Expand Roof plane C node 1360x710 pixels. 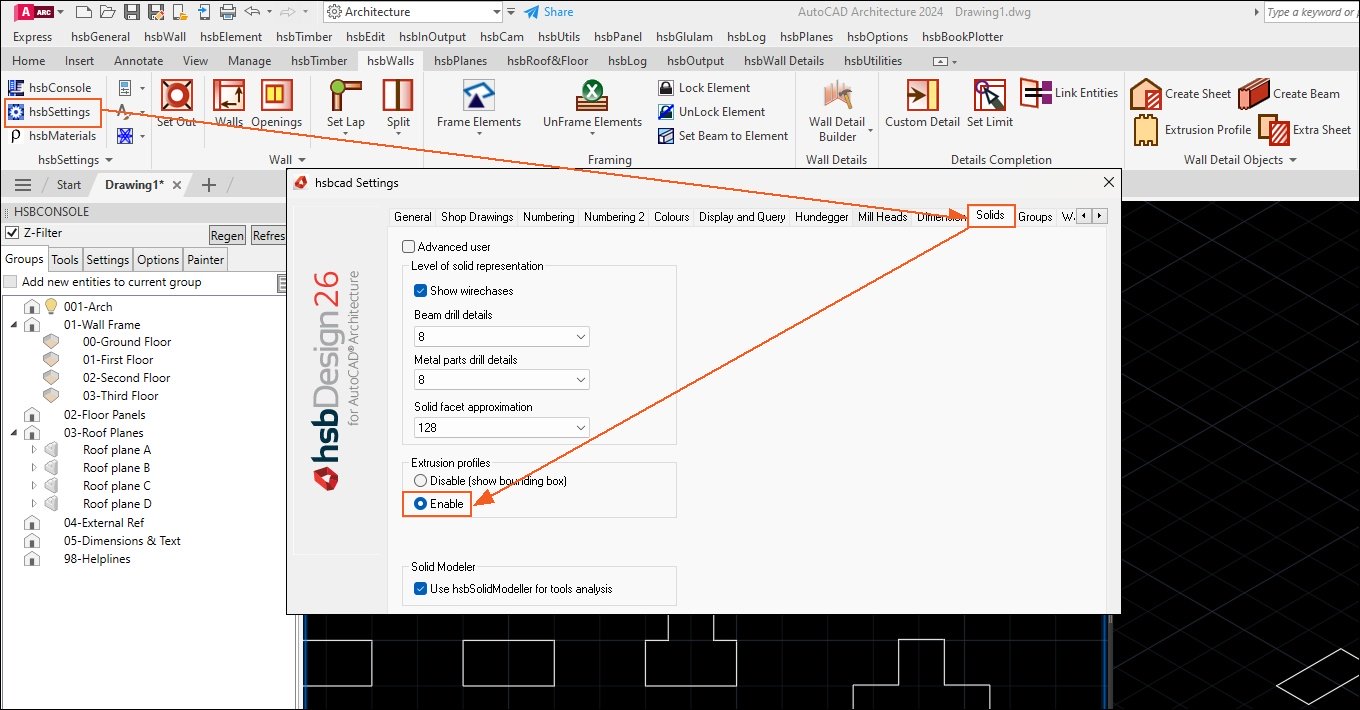(x=34, y=486)
